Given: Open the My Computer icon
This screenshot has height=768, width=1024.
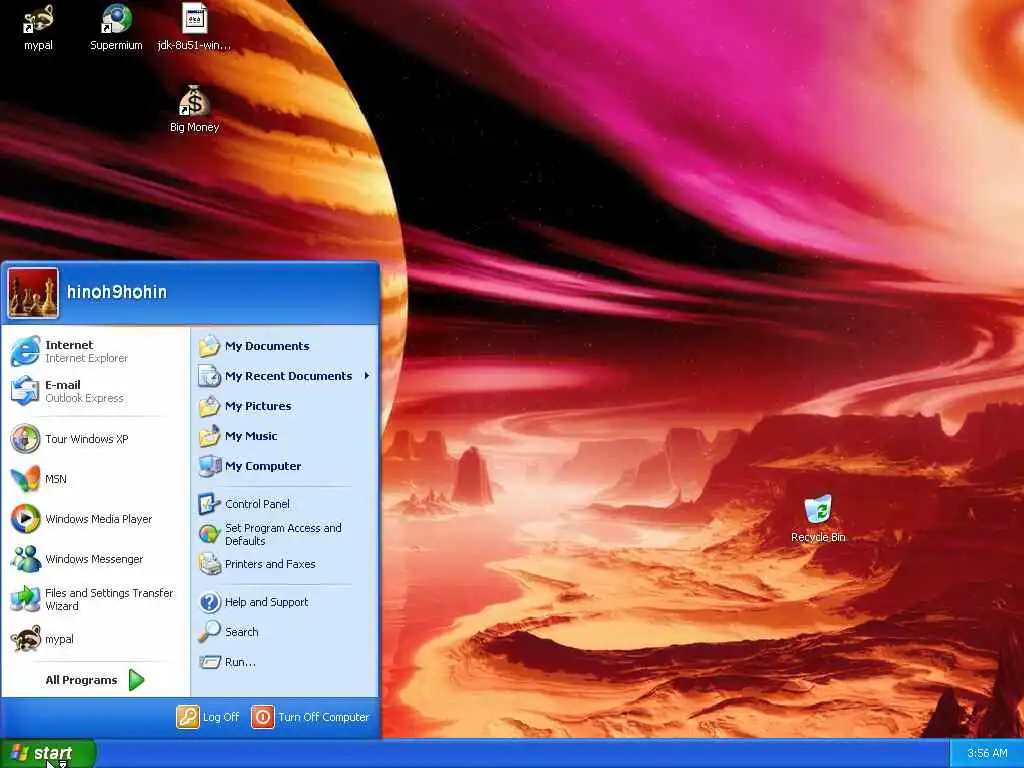Looking at the screenshot, I should (209, 466).
